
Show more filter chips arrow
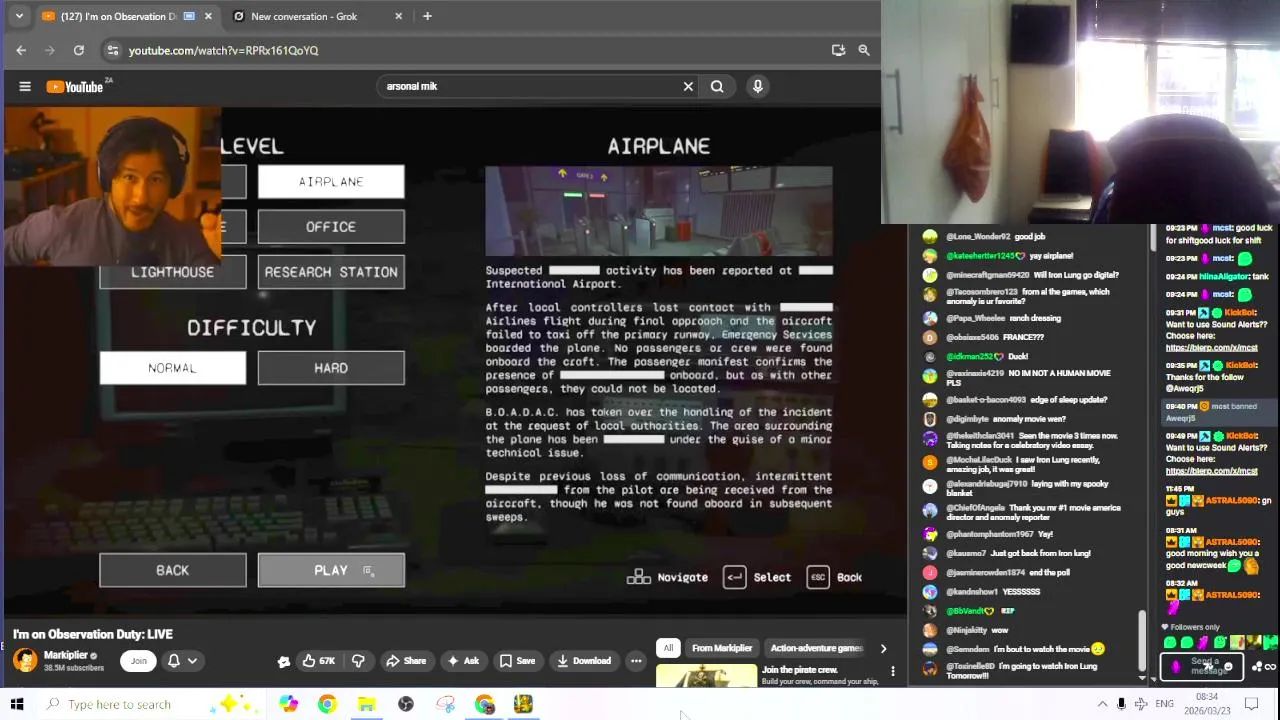[883, 648]
